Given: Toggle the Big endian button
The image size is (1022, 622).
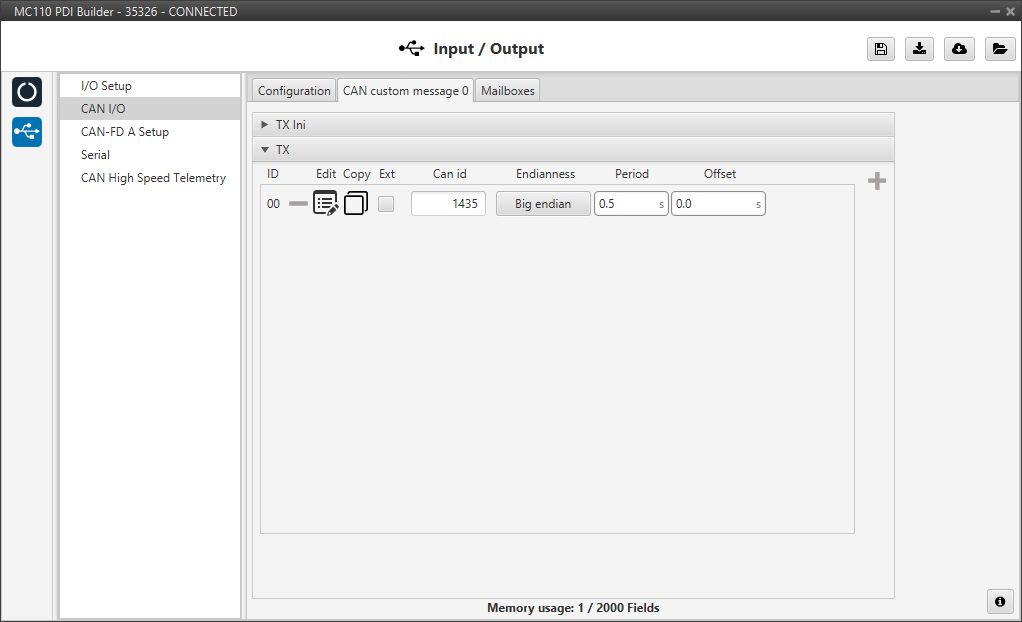Looking at the screenshot, I should click(543, 204).
